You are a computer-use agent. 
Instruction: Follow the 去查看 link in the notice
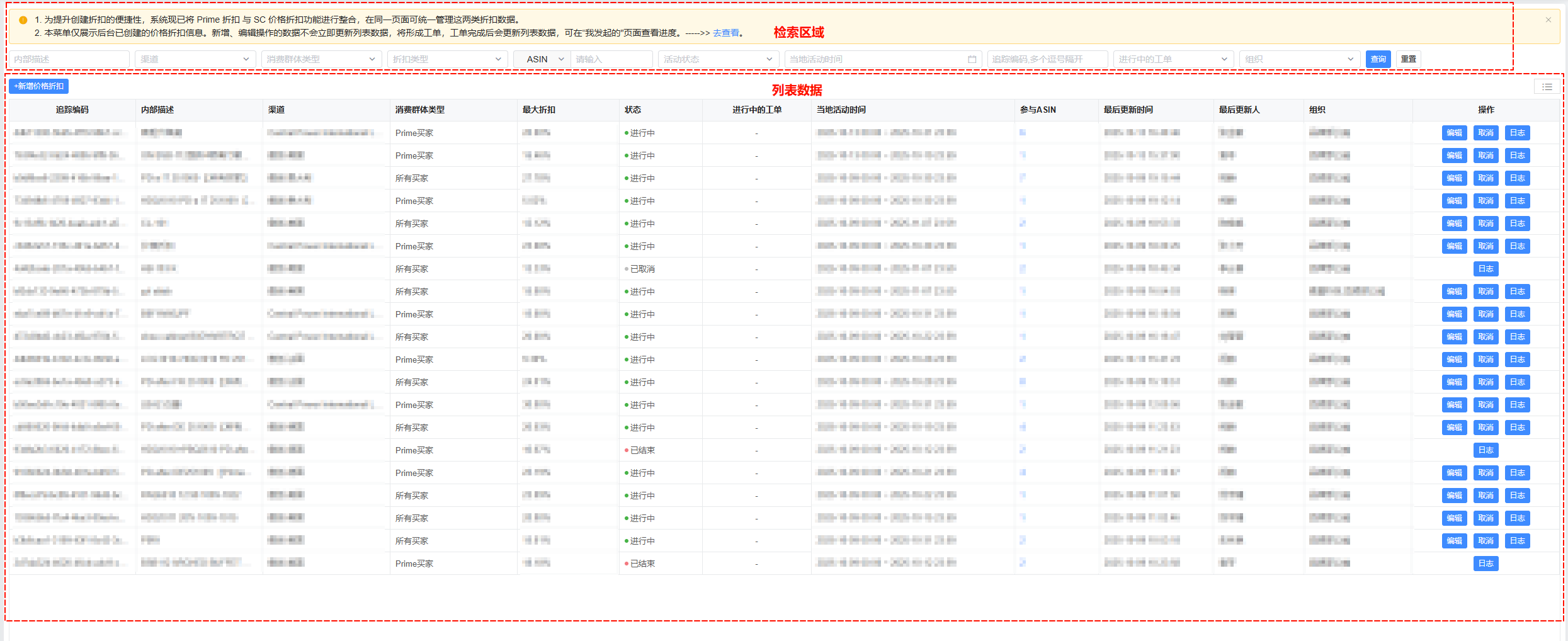[725, 33]
